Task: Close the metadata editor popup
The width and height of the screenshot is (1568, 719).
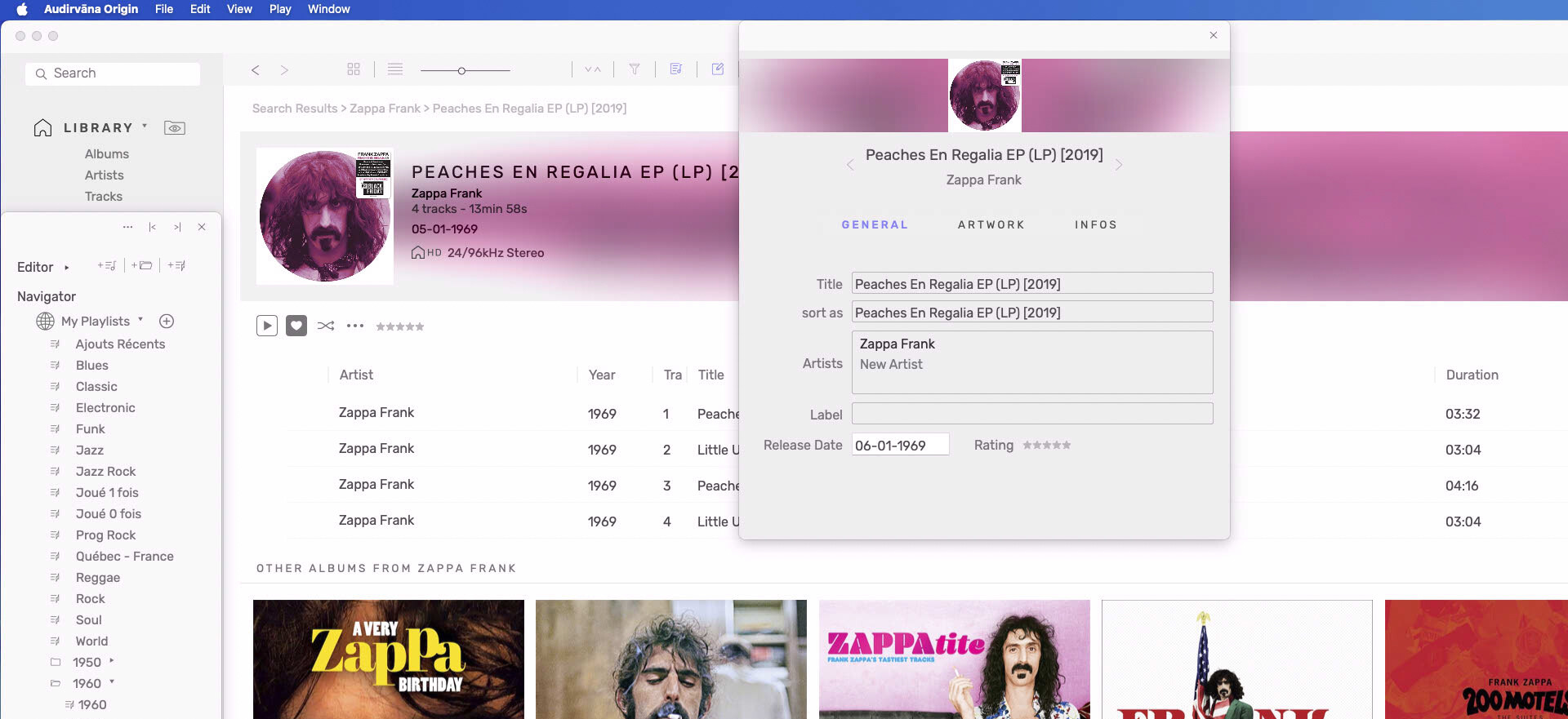Action: coord(1214,35)
